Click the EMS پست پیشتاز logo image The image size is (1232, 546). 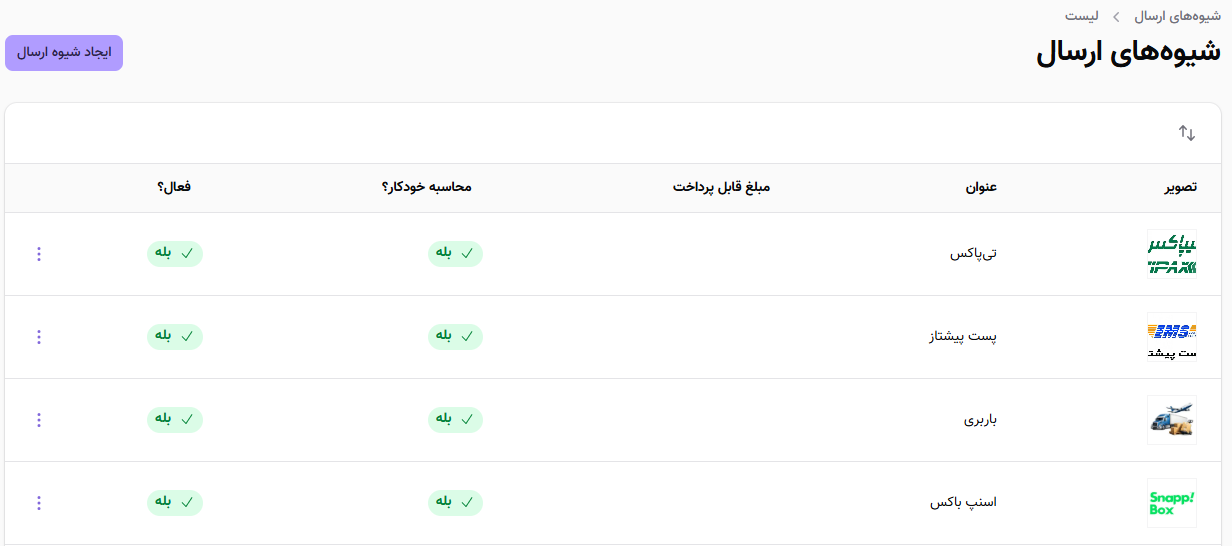point(1171,337)
